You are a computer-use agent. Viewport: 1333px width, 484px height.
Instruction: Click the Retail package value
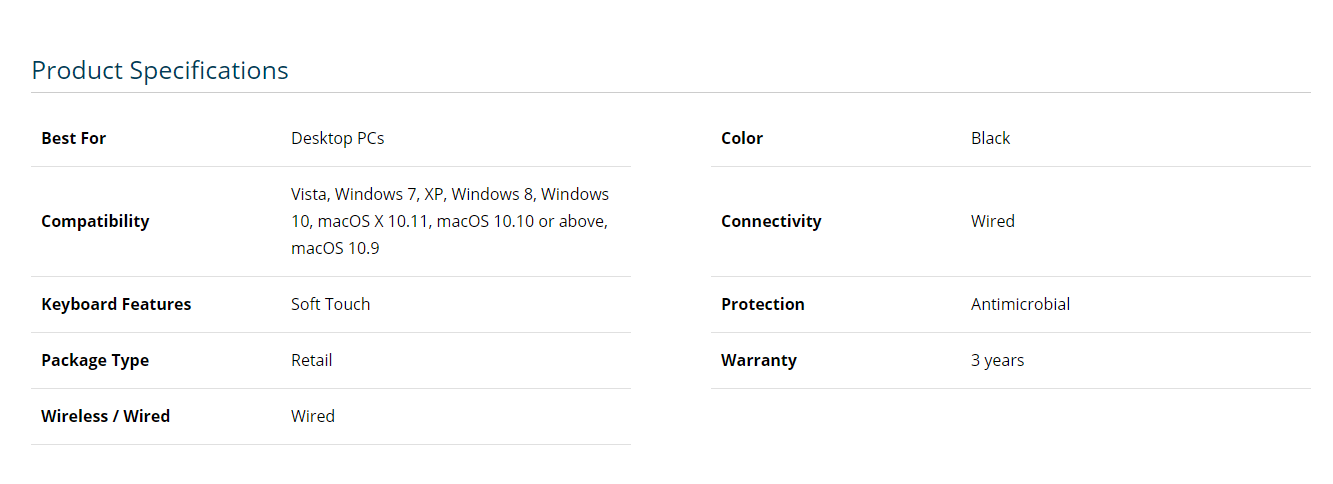click(311, 360)
